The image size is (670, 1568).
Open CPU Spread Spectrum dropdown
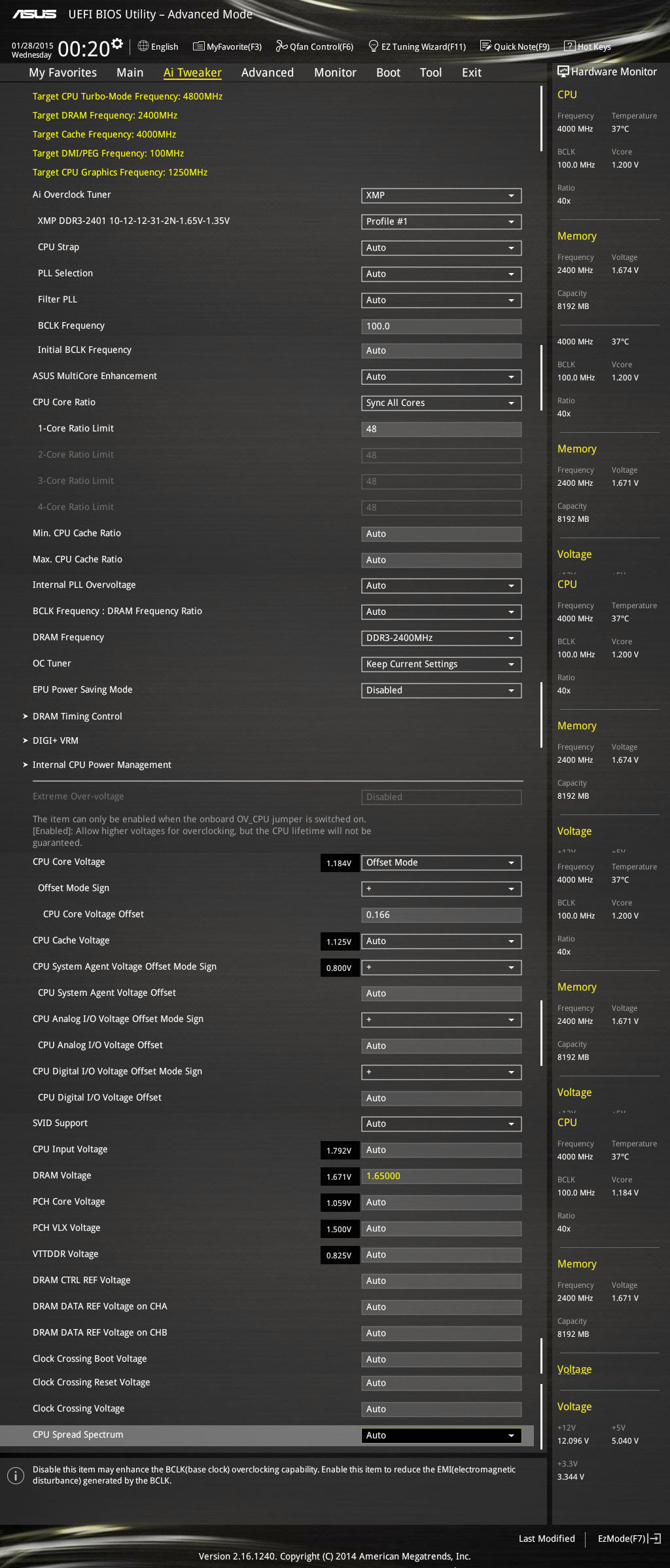pyautogui.click(x=442, y=1435)
